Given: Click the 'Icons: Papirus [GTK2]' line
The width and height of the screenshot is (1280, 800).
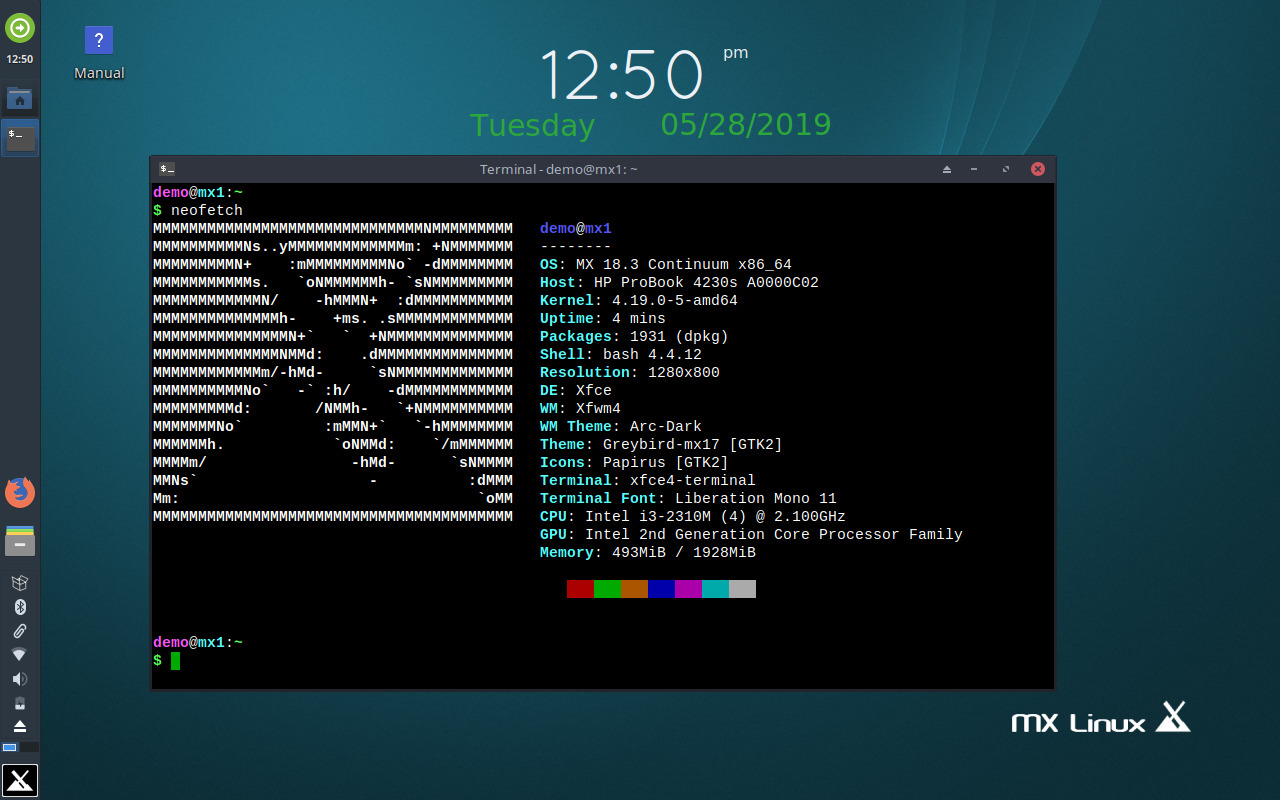Looking at the screenshot, I should 634,463.
